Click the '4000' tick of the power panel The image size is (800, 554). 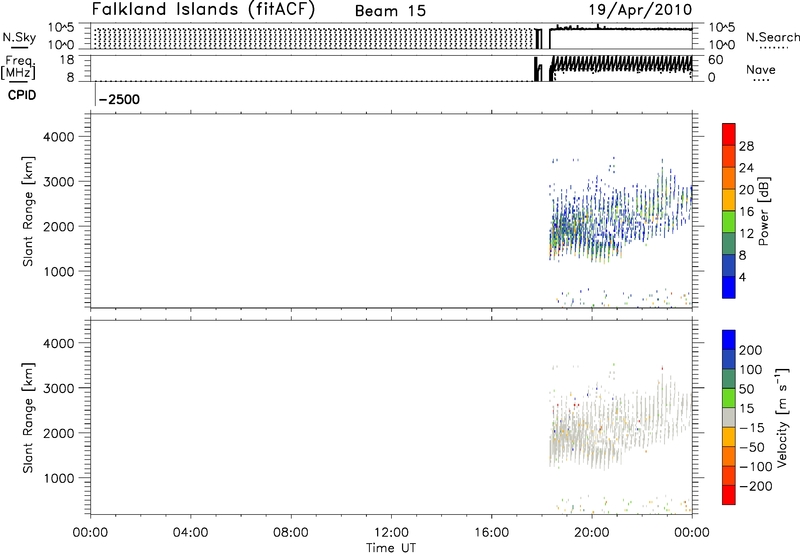(x=58, y=137)
